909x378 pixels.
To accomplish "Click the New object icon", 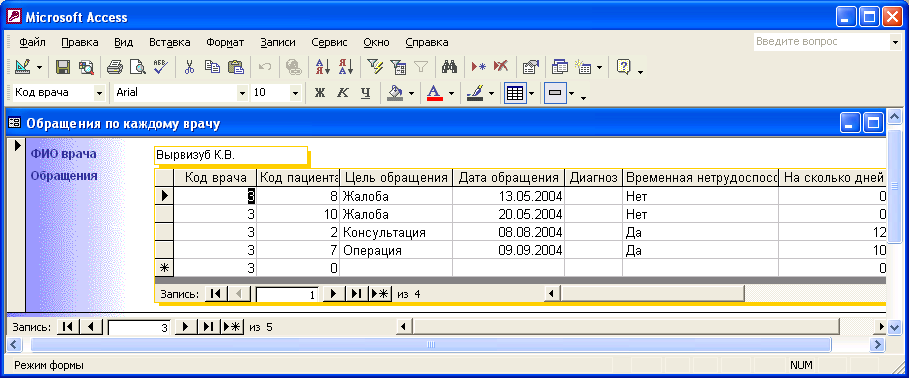I will point(583,67).
